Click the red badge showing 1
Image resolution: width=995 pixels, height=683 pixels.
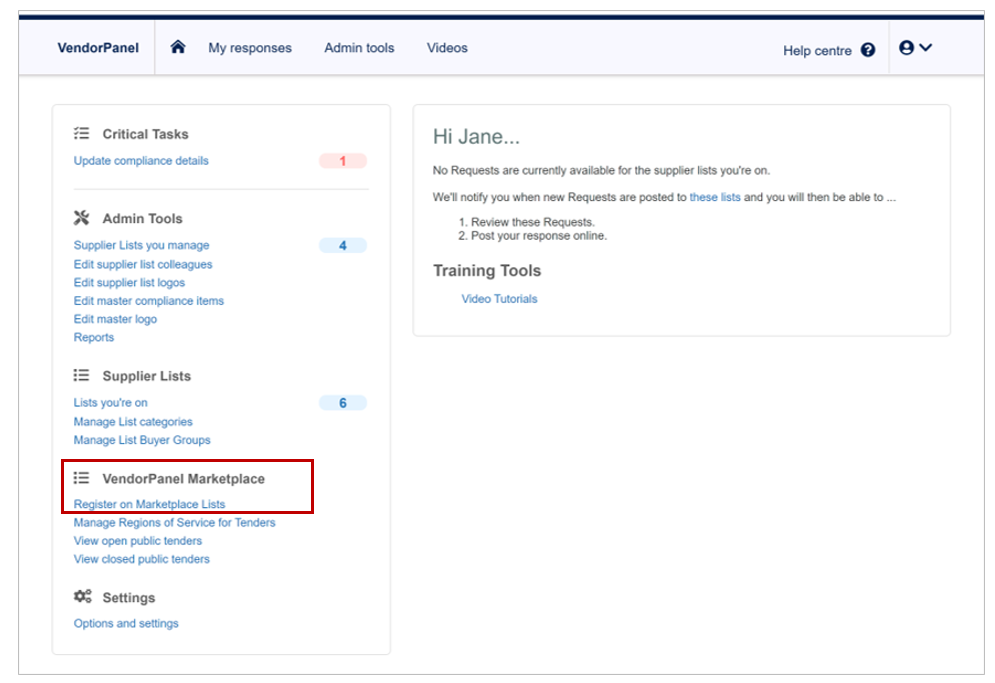343,161
